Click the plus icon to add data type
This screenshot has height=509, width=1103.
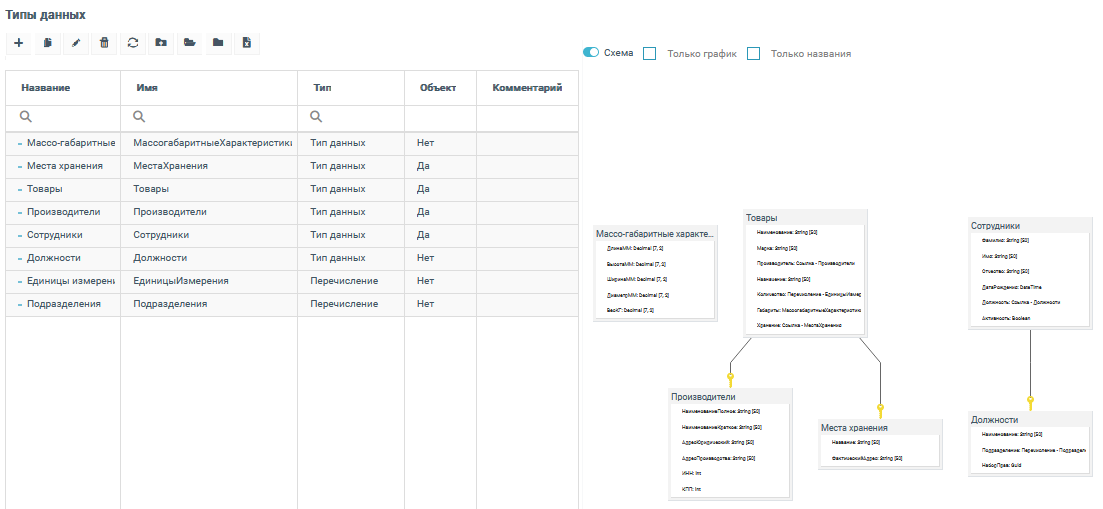point(18,43)
